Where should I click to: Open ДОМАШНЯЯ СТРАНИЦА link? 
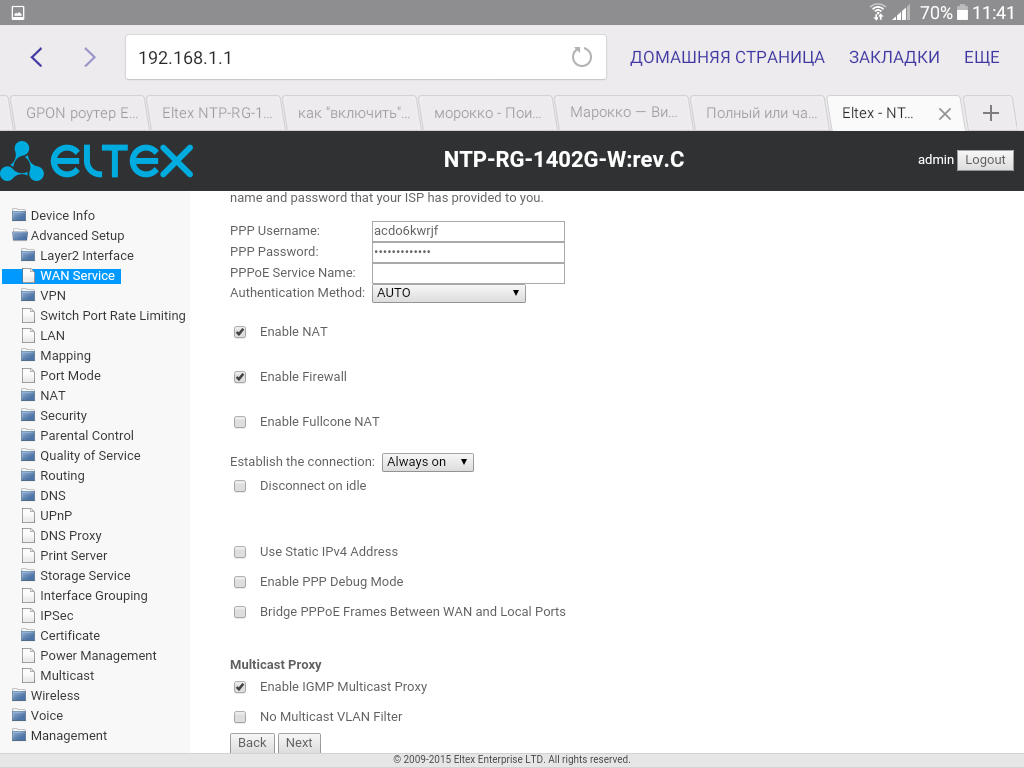pyautogui.click(x=727, y=57)
